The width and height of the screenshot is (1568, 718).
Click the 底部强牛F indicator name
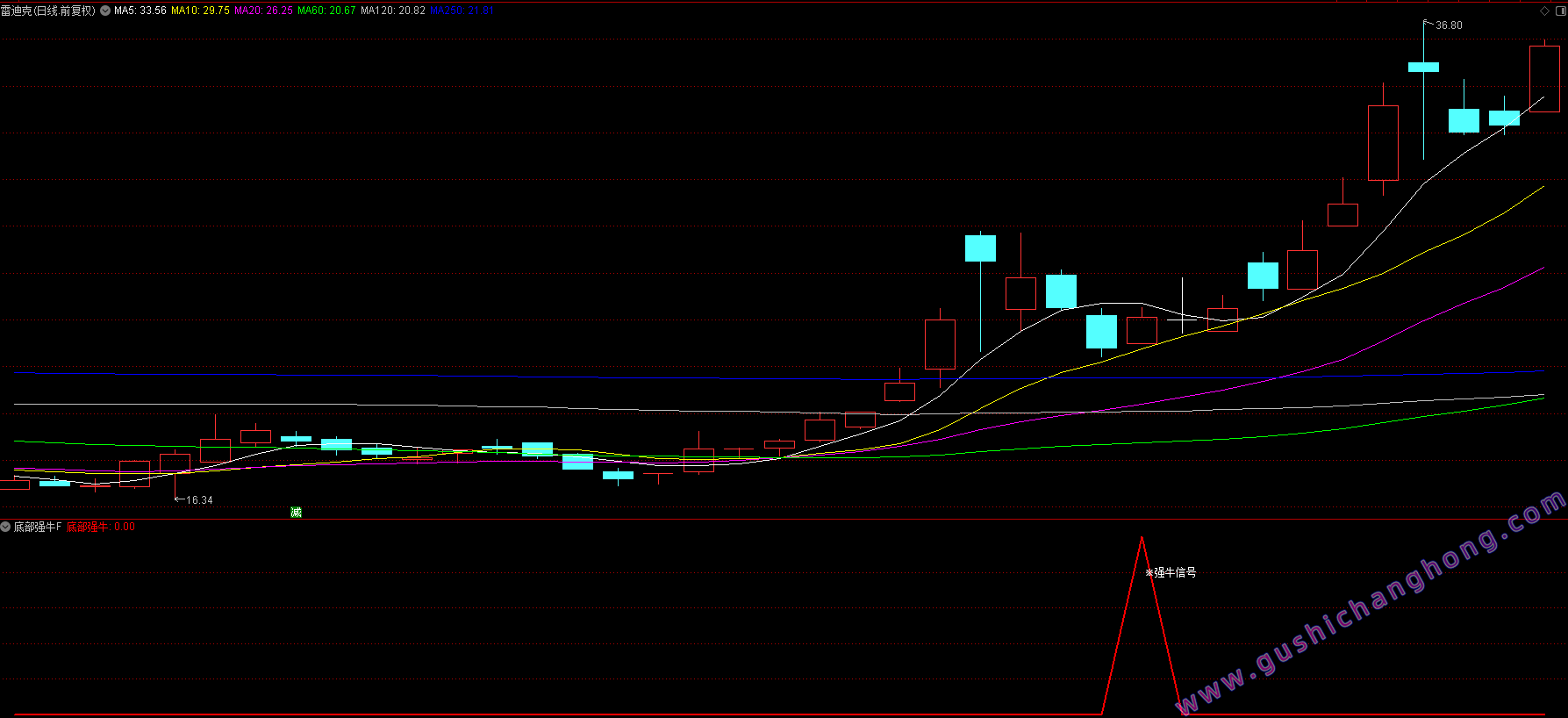tap(38, 527)
